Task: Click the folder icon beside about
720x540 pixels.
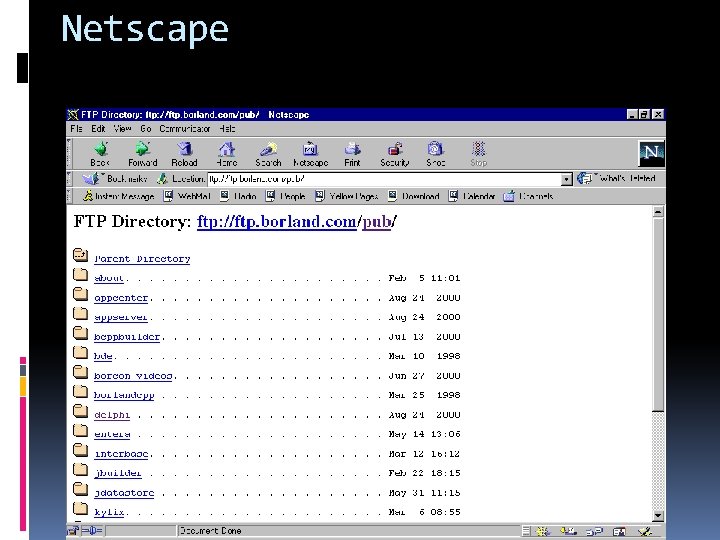Action: (x=80, y=275)
